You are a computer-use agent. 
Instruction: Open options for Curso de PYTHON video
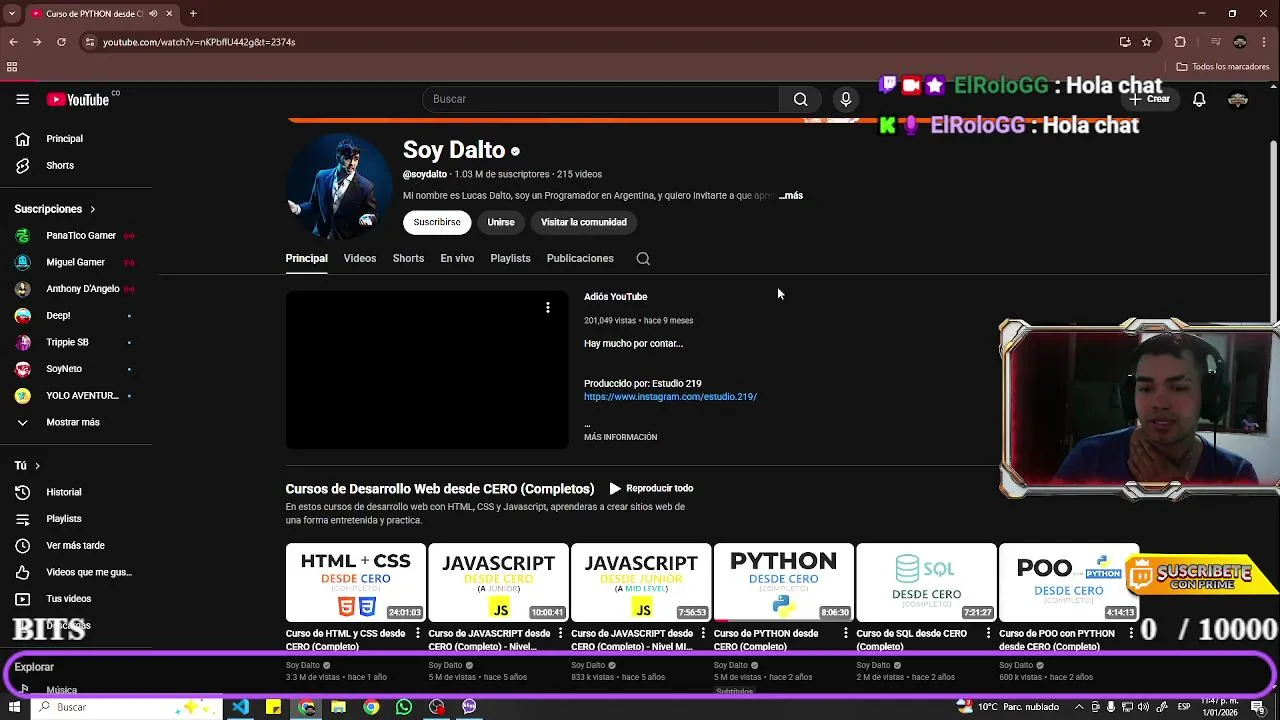click(846, 634)
